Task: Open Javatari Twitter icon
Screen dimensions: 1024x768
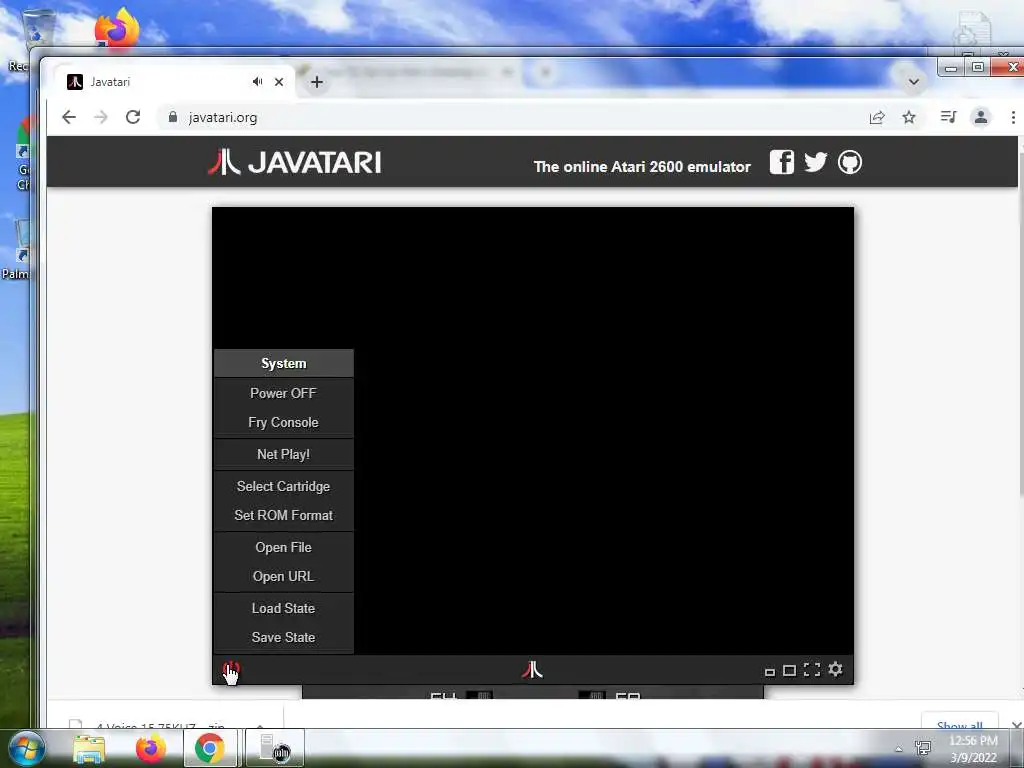Action: 816,162
